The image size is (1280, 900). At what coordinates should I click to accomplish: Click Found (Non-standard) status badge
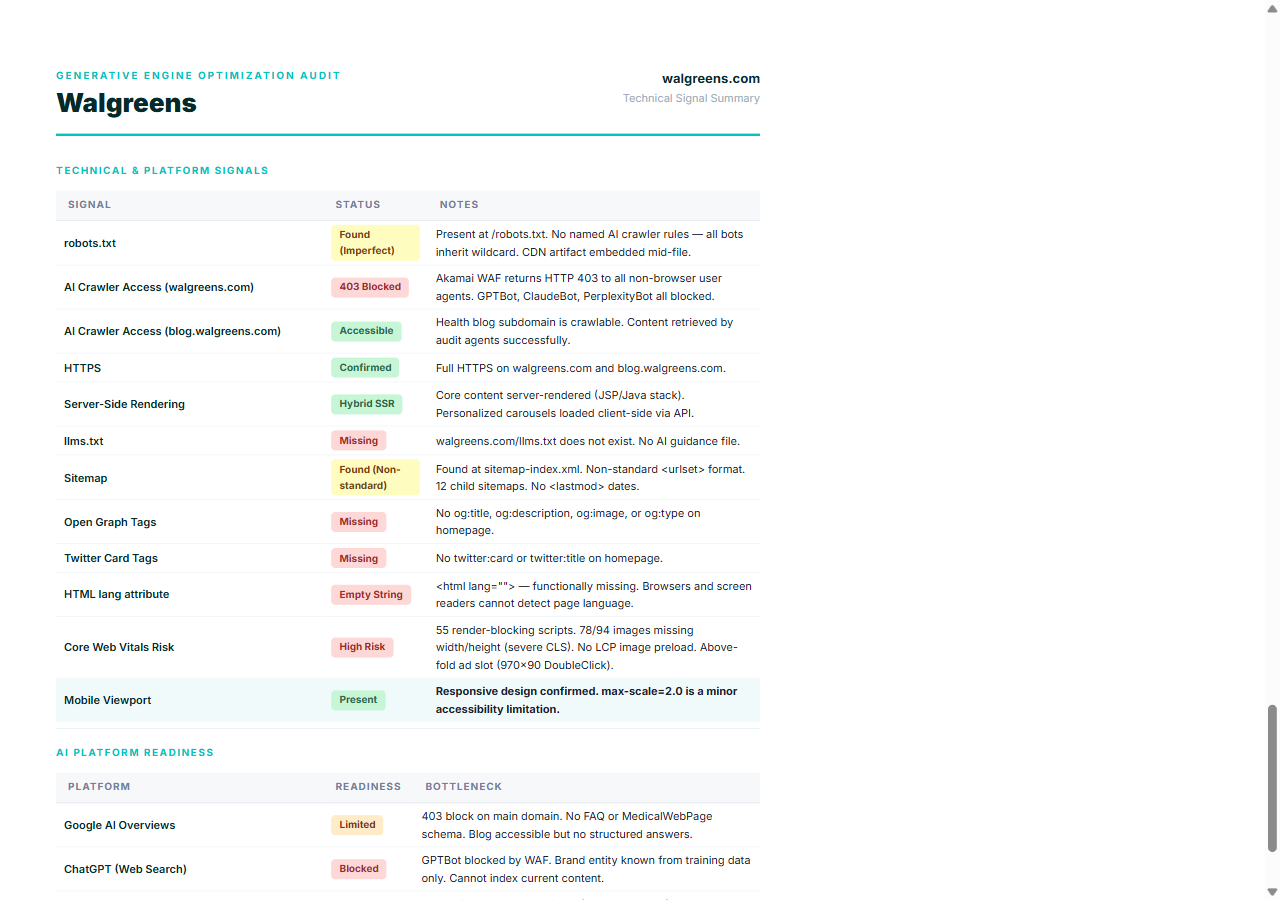375,478
